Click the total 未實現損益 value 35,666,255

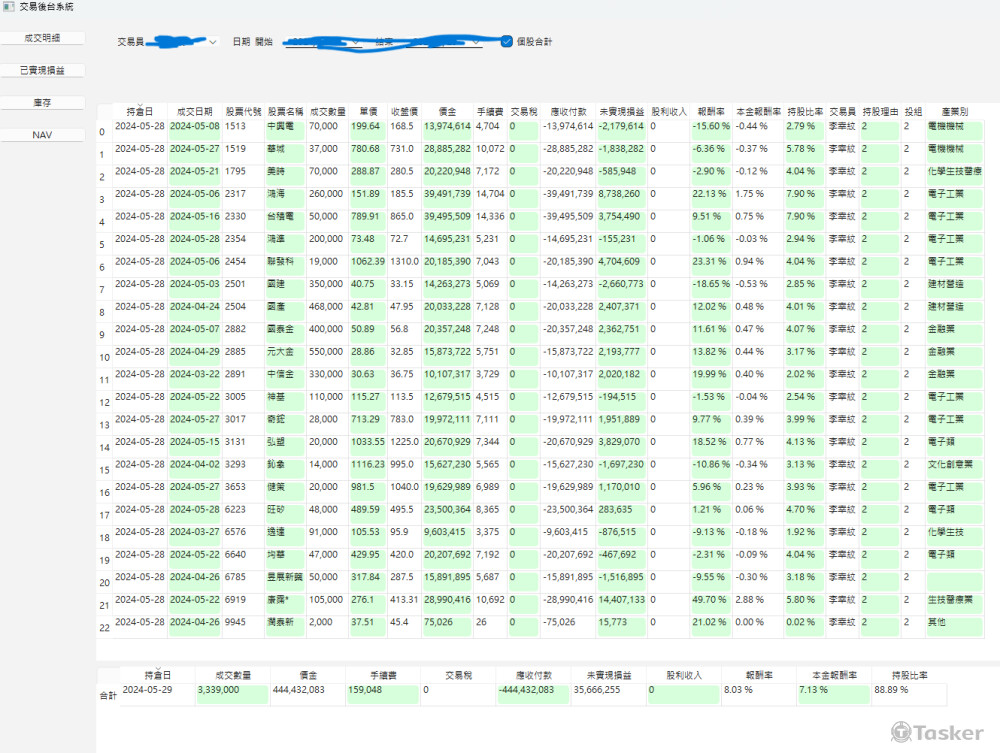pyautogui.click(x=607, y=690)
